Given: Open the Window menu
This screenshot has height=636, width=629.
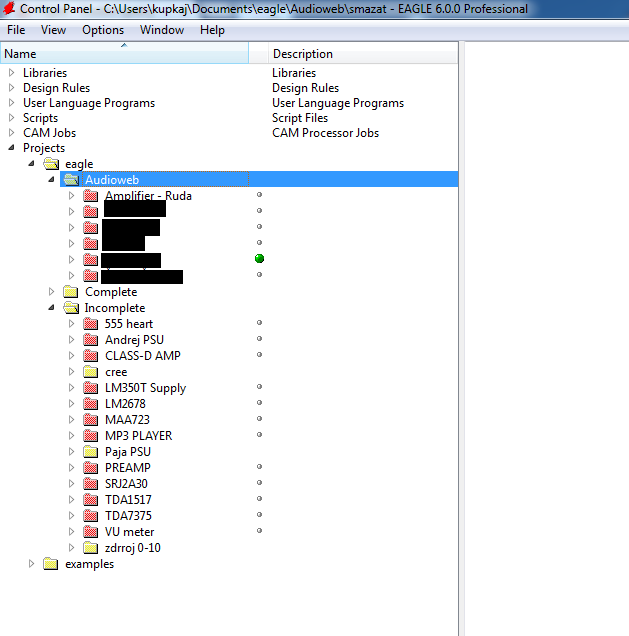Looking at the screenshot, I should (x=162, y=30).
